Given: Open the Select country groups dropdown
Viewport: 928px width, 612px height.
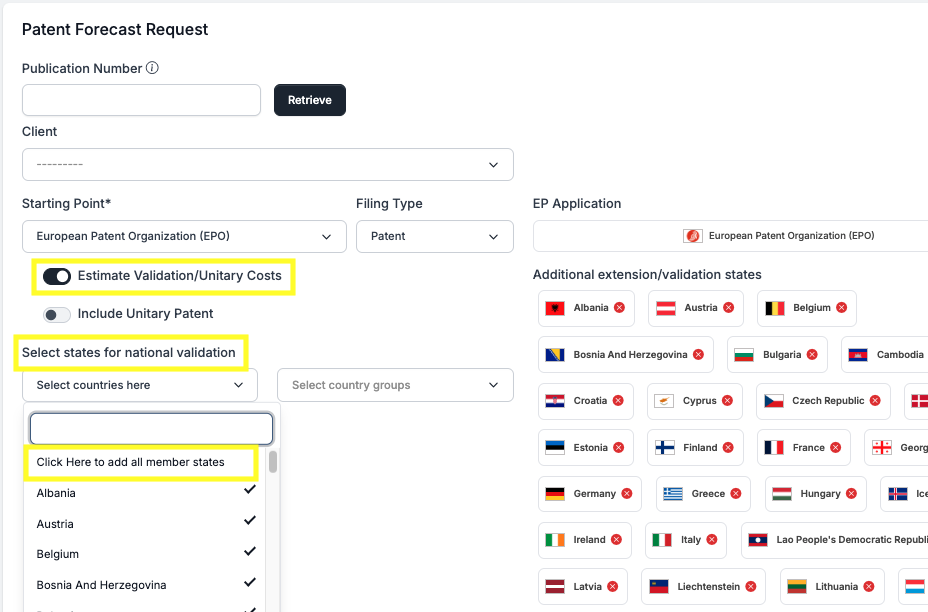Looking at the screenshot, I should (x=395, y=385).
